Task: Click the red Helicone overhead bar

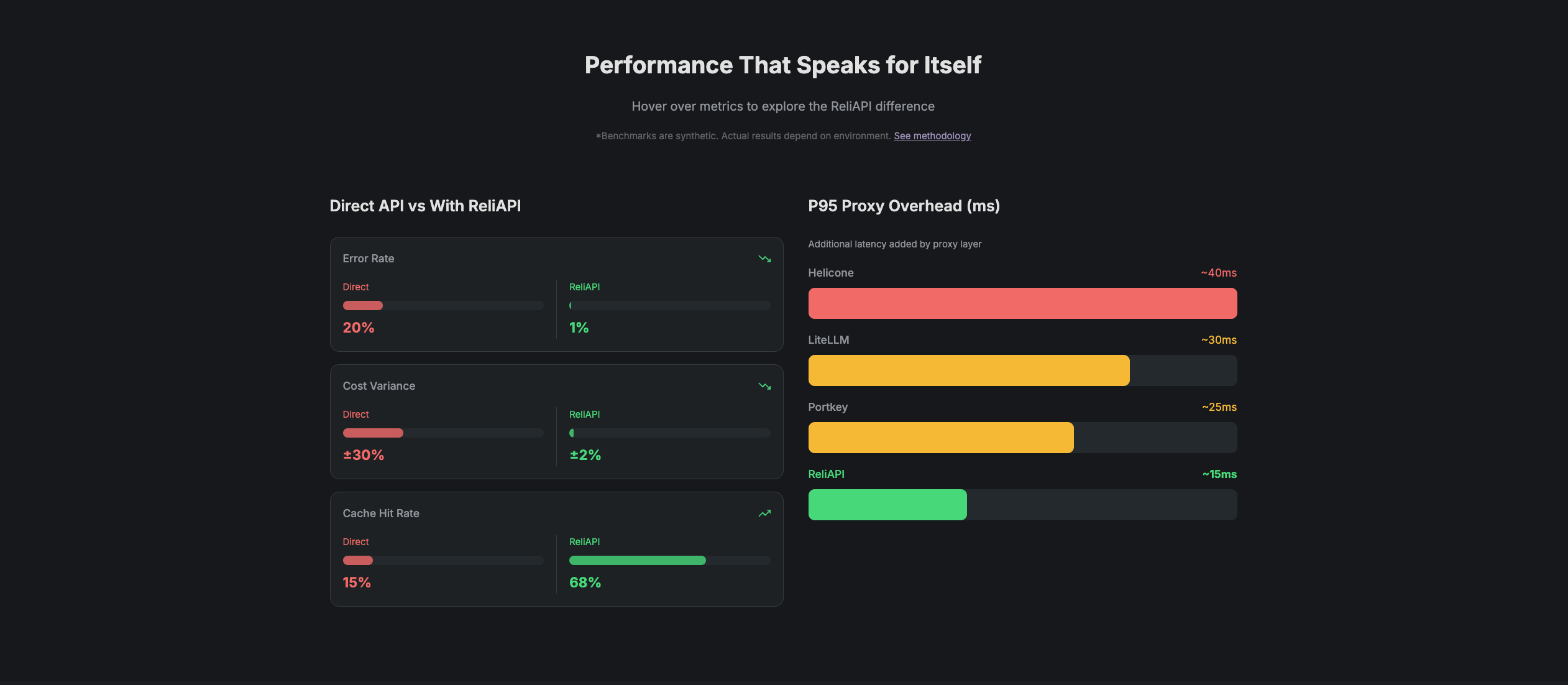Action: pos(1022,303)
